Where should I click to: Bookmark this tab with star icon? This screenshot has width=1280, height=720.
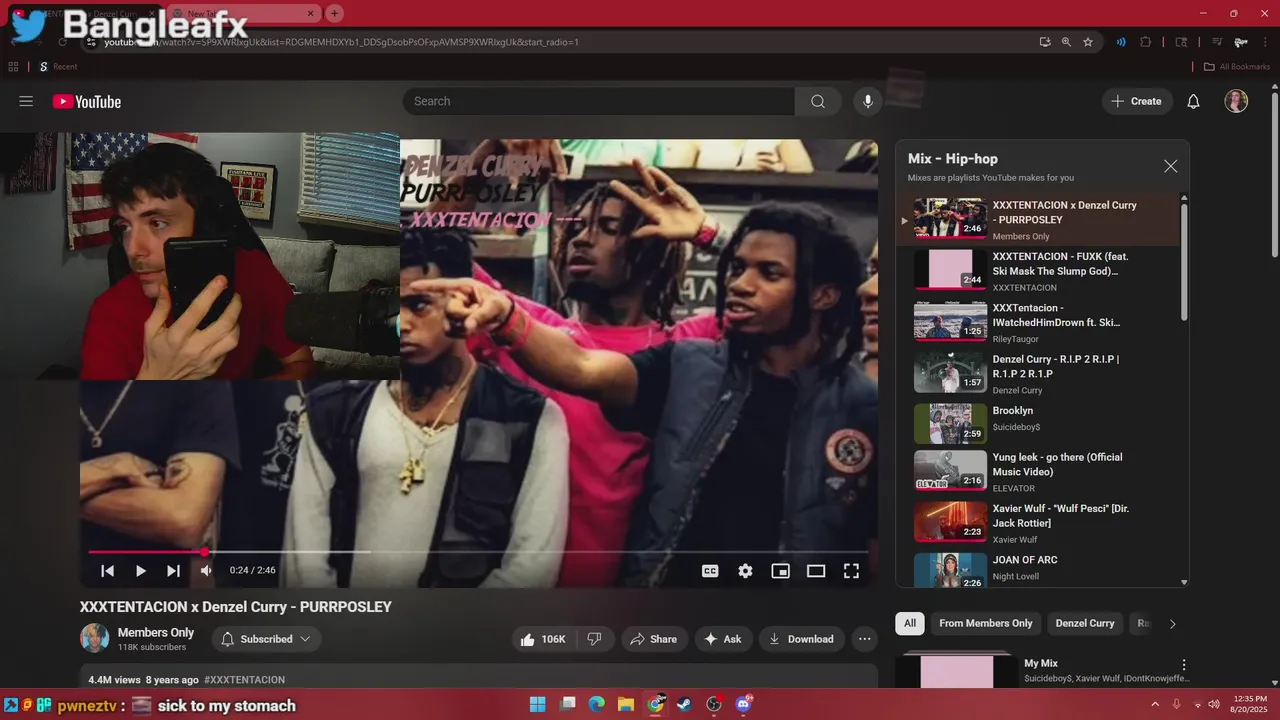(1088, 42)
